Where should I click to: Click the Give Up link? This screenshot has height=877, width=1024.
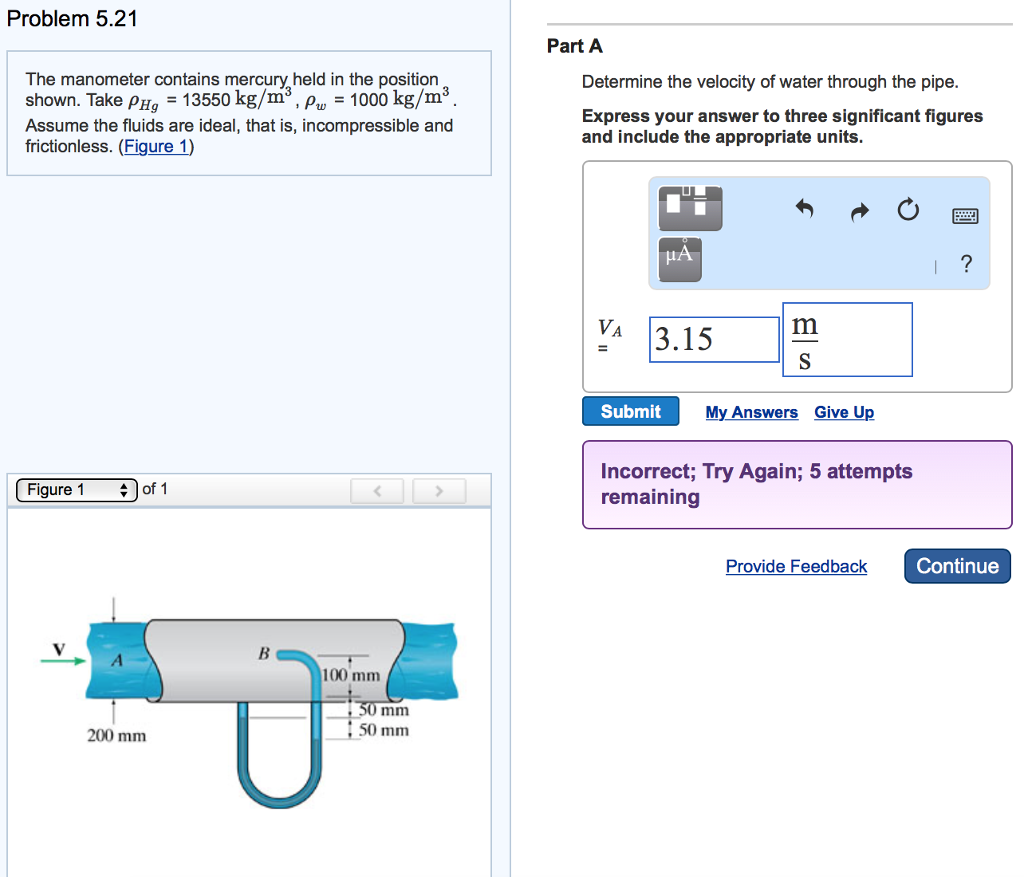pyautogui.click(x=843, y=412)
